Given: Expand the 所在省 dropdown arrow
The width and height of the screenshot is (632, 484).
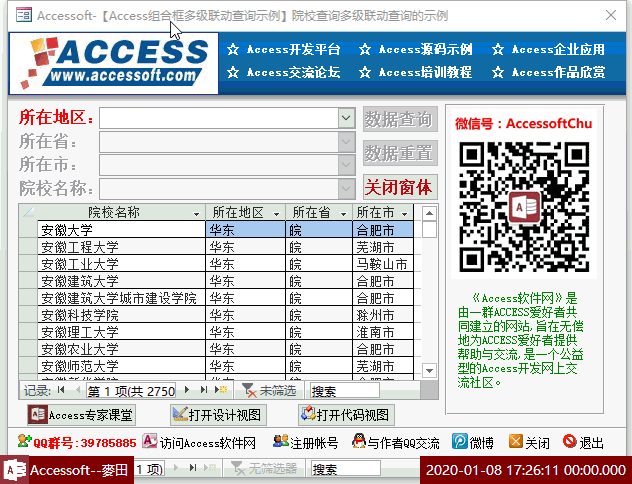Looking at the screenshot, I should click(x=346, y=142).
